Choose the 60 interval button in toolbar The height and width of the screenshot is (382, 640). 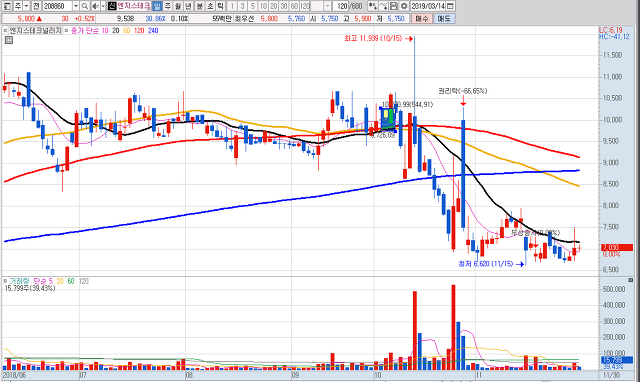[294, 6]
